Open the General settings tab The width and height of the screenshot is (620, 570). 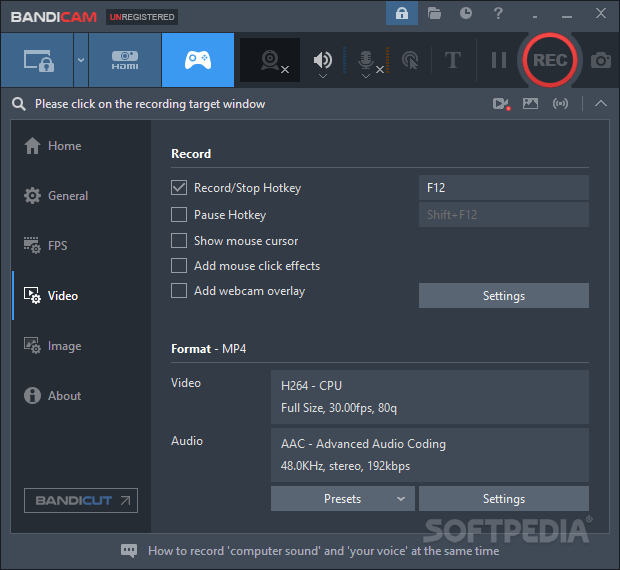[56, 196]
